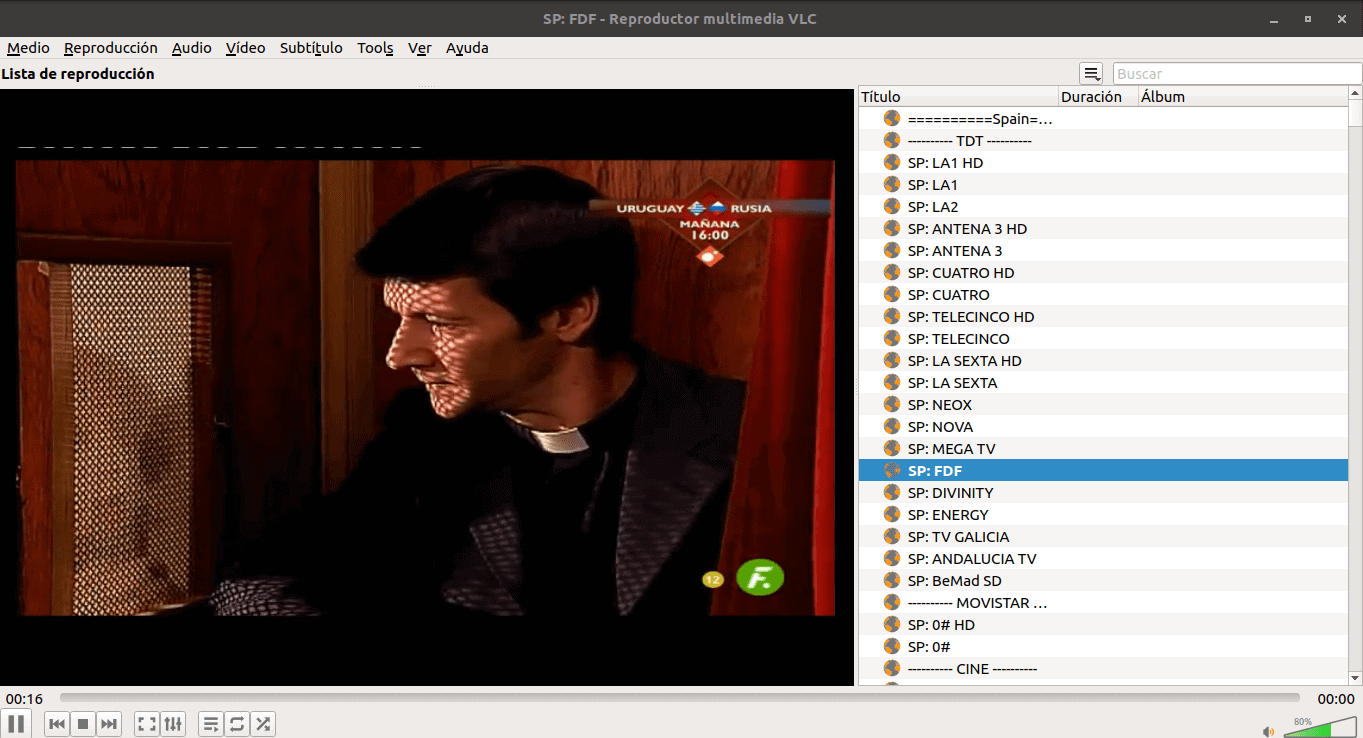Click the globe icon beside SP: LA1 HD

(x=891, y=162)
